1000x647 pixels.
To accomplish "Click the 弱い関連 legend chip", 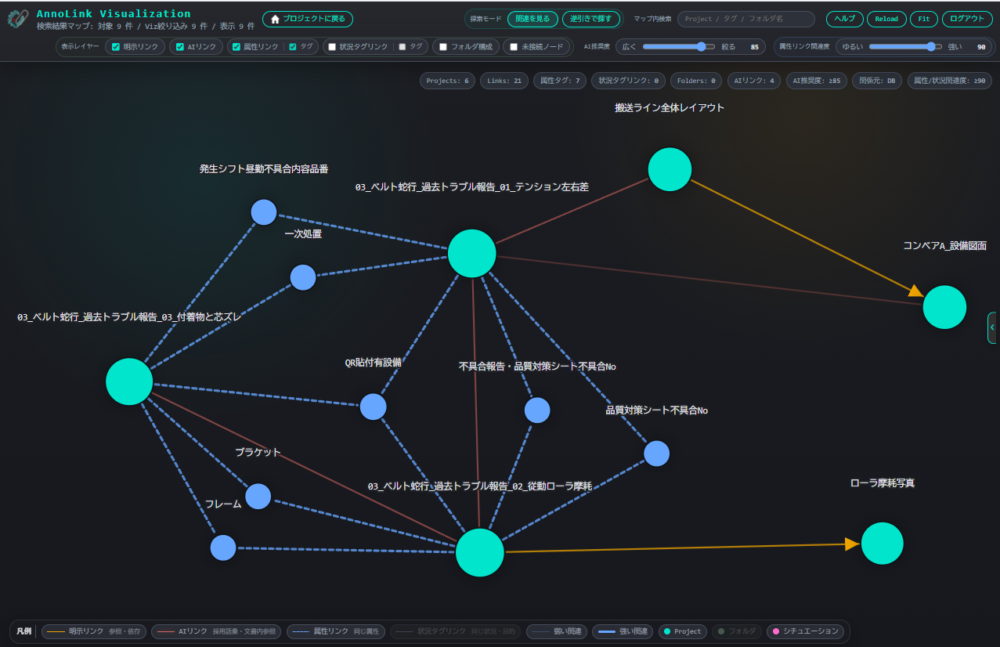I will [557, 631].
